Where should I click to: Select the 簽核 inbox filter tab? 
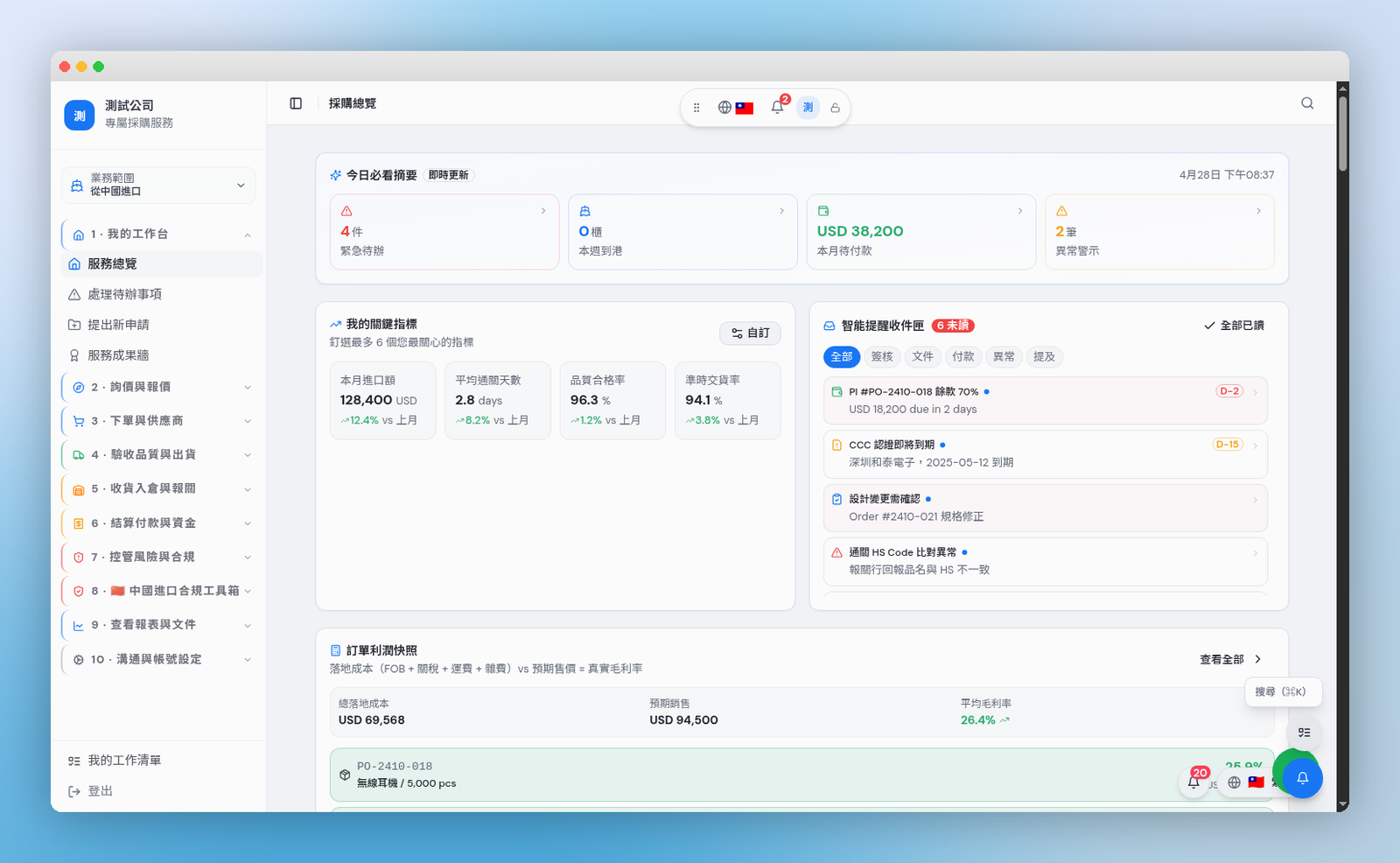pos(882,356)
